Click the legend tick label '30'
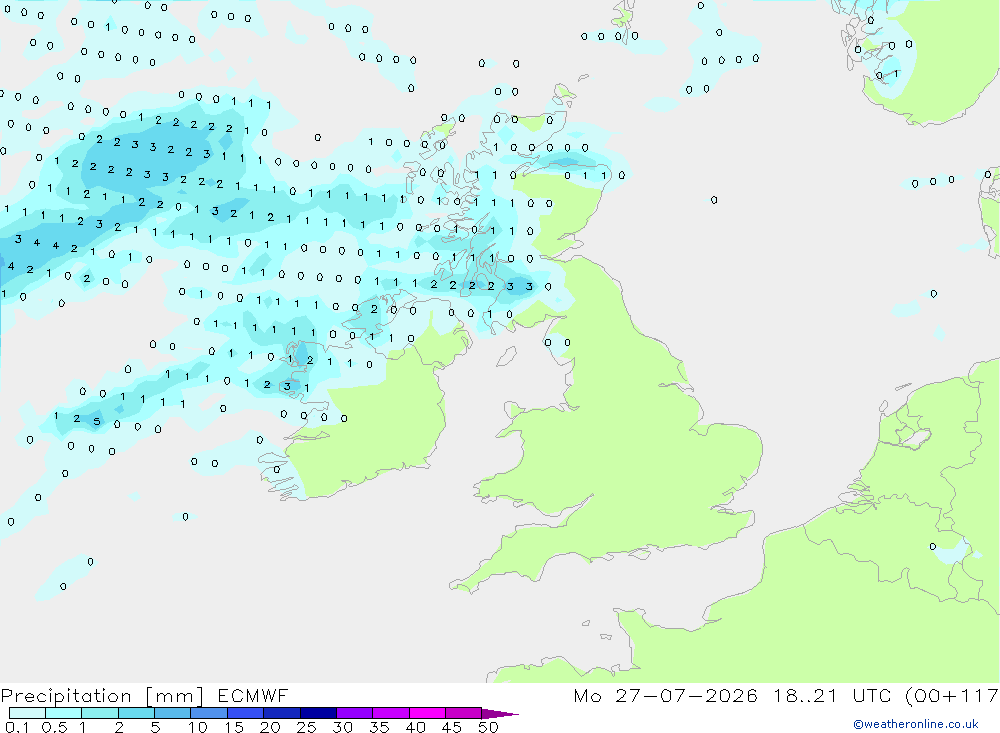The width and height of the screenshot is (1000, 733). coord(342,727)
